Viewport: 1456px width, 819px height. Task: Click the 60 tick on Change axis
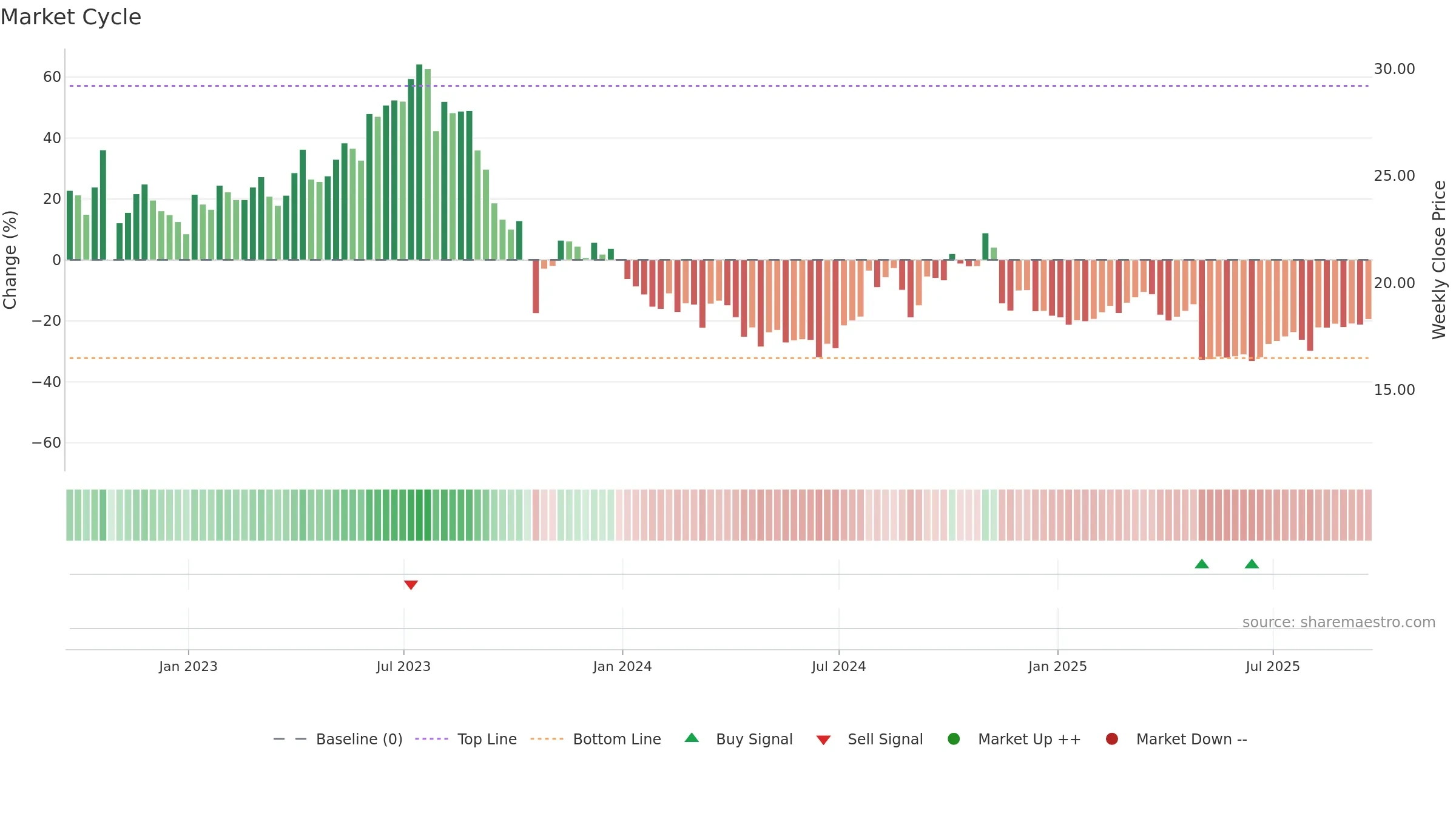(52, 77)
